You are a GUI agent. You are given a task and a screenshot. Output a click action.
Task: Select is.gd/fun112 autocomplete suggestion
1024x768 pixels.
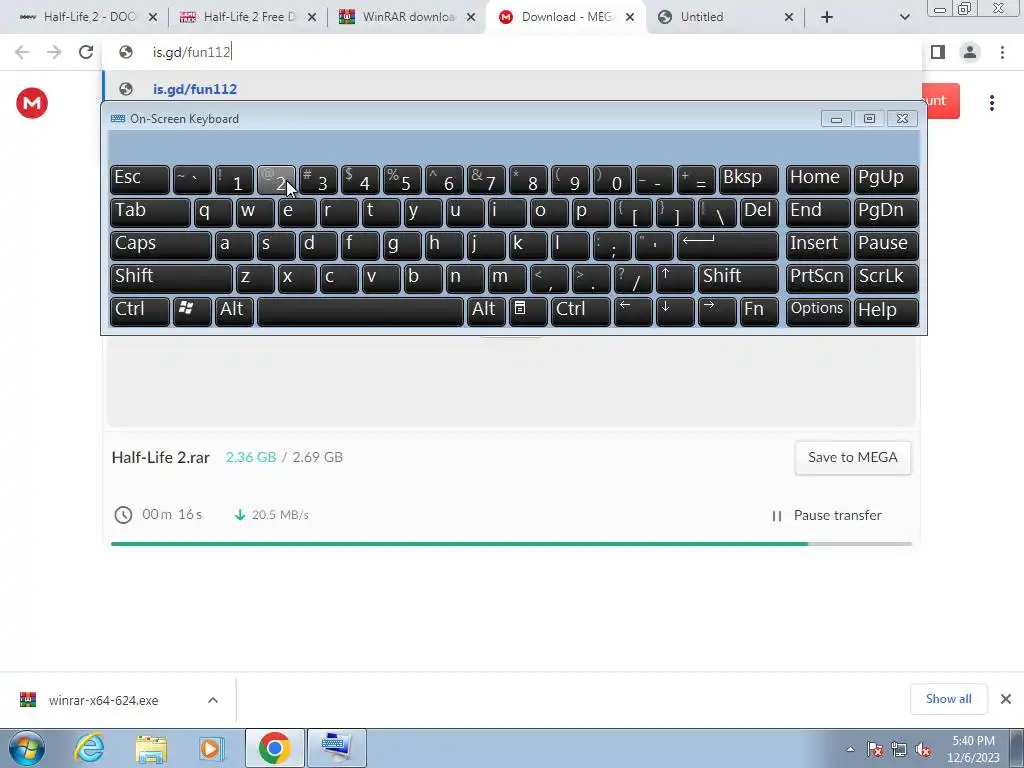click(513, 89)
